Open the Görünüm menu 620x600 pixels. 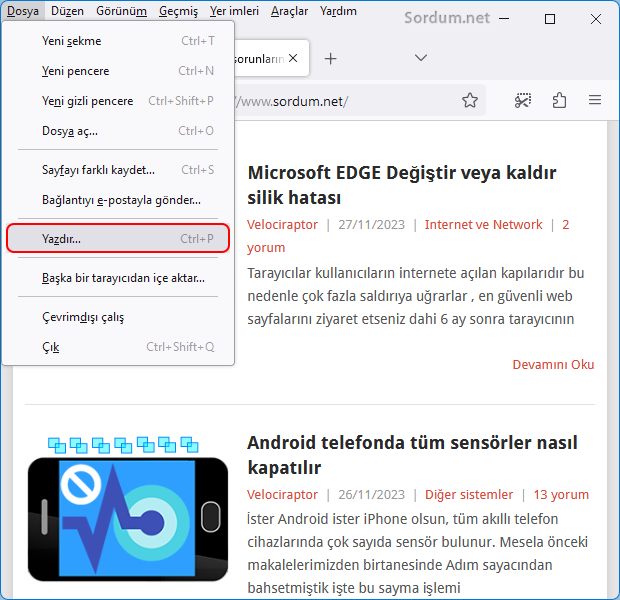tap(121, 11)
